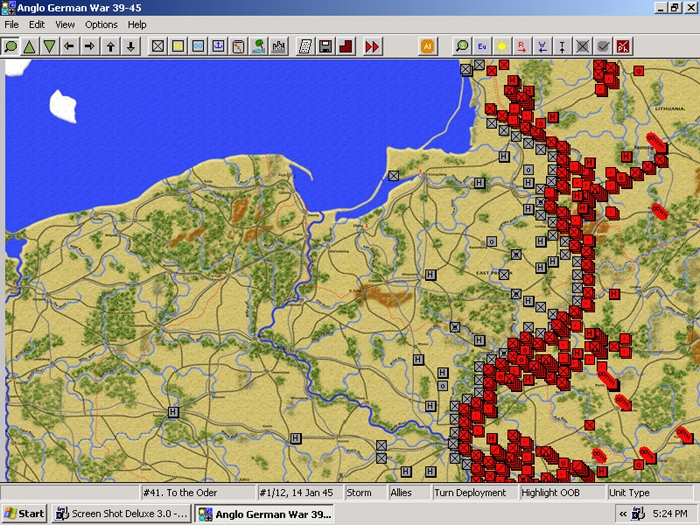Toggle the orange AI button
700x525 pixels.
[x=428, y=46]
